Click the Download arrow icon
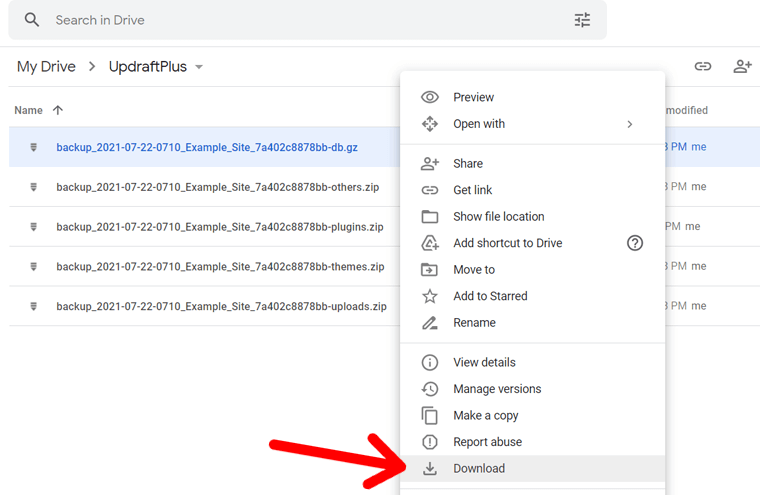760x495 pixels. (429, 468)
